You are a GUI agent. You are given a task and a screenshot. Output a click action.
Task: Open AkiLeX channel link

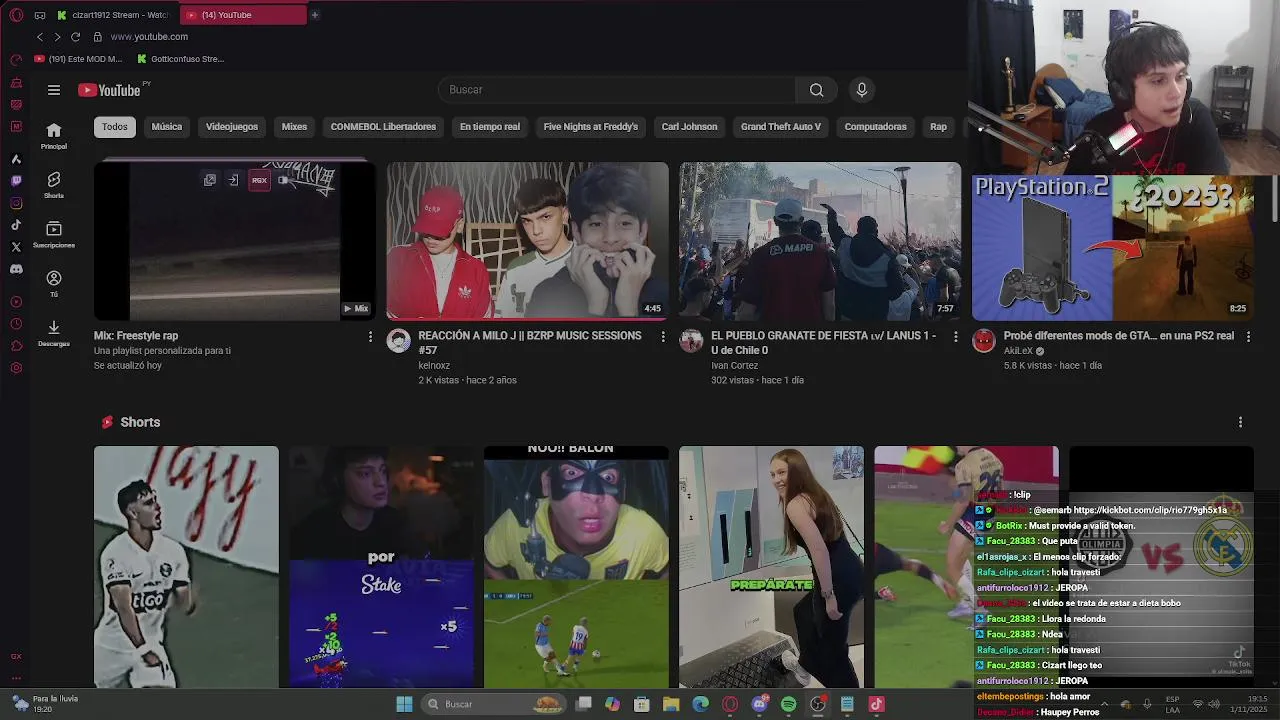(1018, 351)
